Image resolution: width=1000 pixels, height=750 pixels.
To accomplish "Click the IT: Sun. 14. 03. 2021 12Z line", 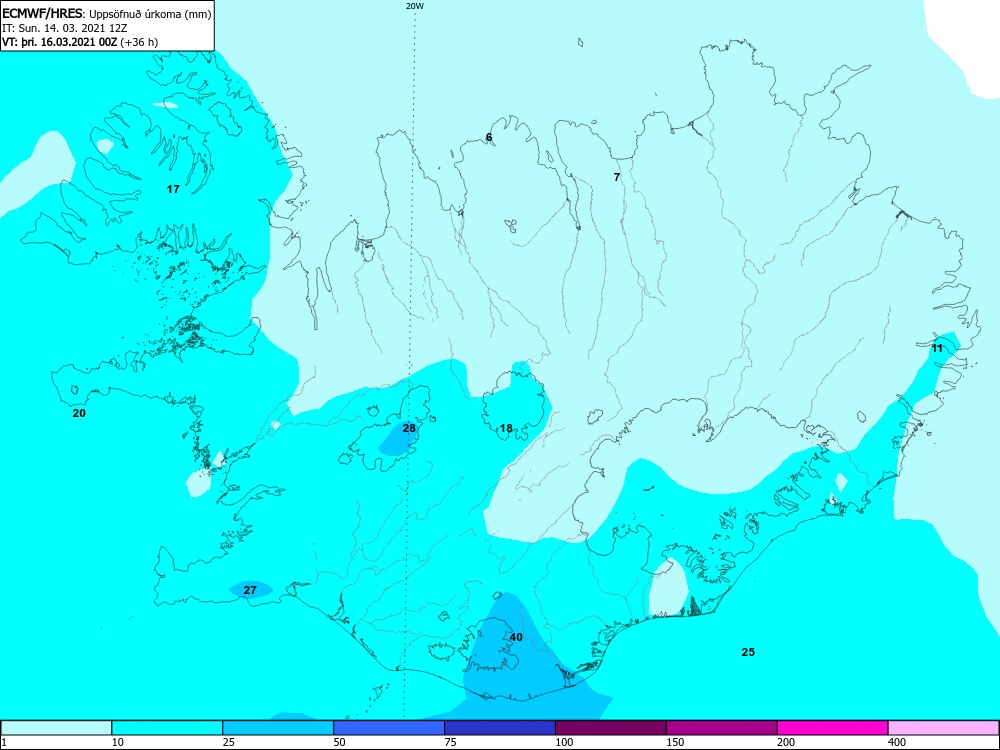I will click(65, 28).
